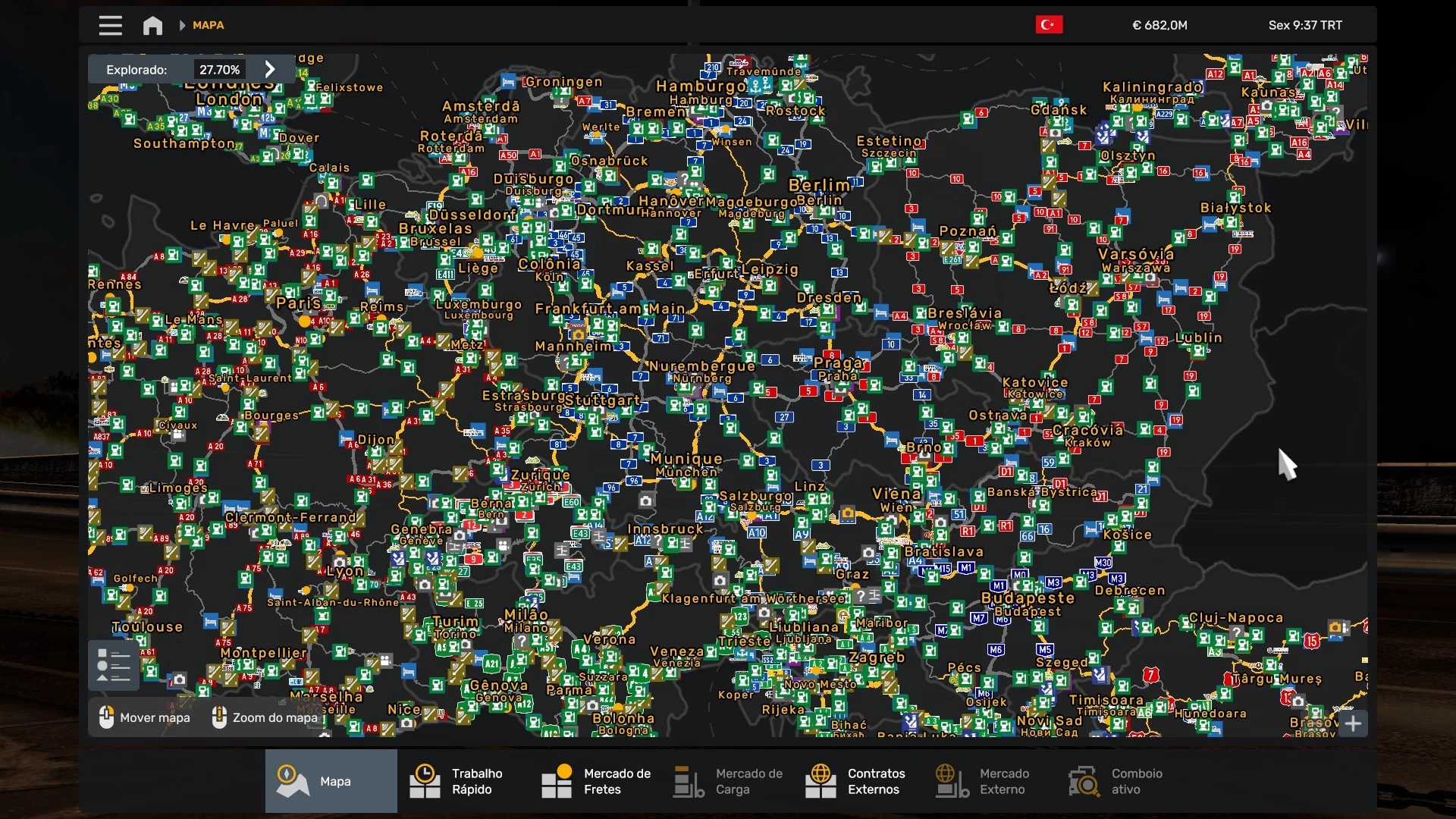
Task: Click the plus button at map corner
Action: pos(1353,723)
